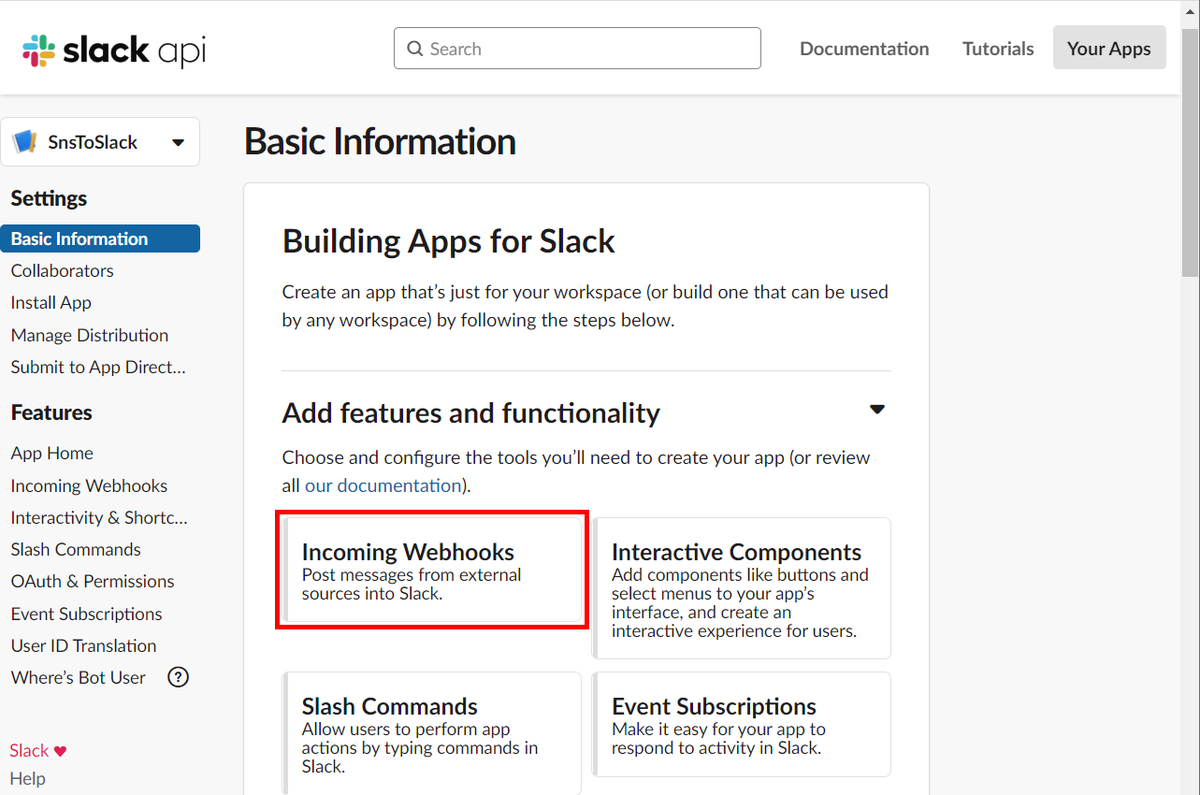Click the SnsToSlack app icon
Viewport: 1200px width, 795px height.
click(x=26, y=142)
